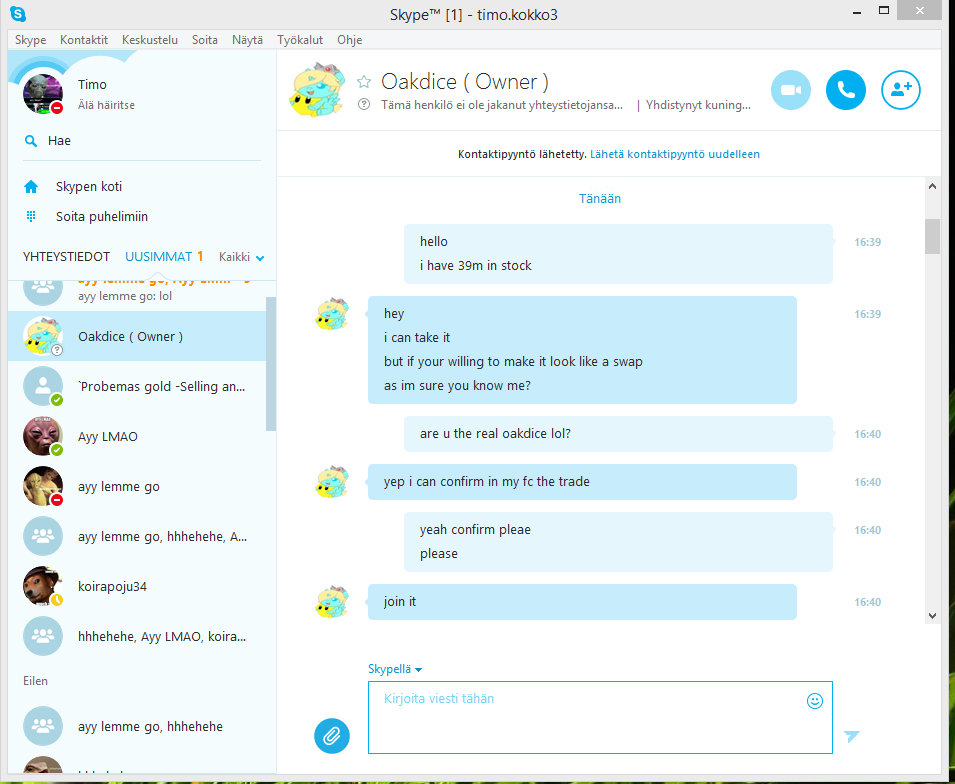955x784 pixels.
Task: Open Kontaktit menu
Action: coord(84,40)
